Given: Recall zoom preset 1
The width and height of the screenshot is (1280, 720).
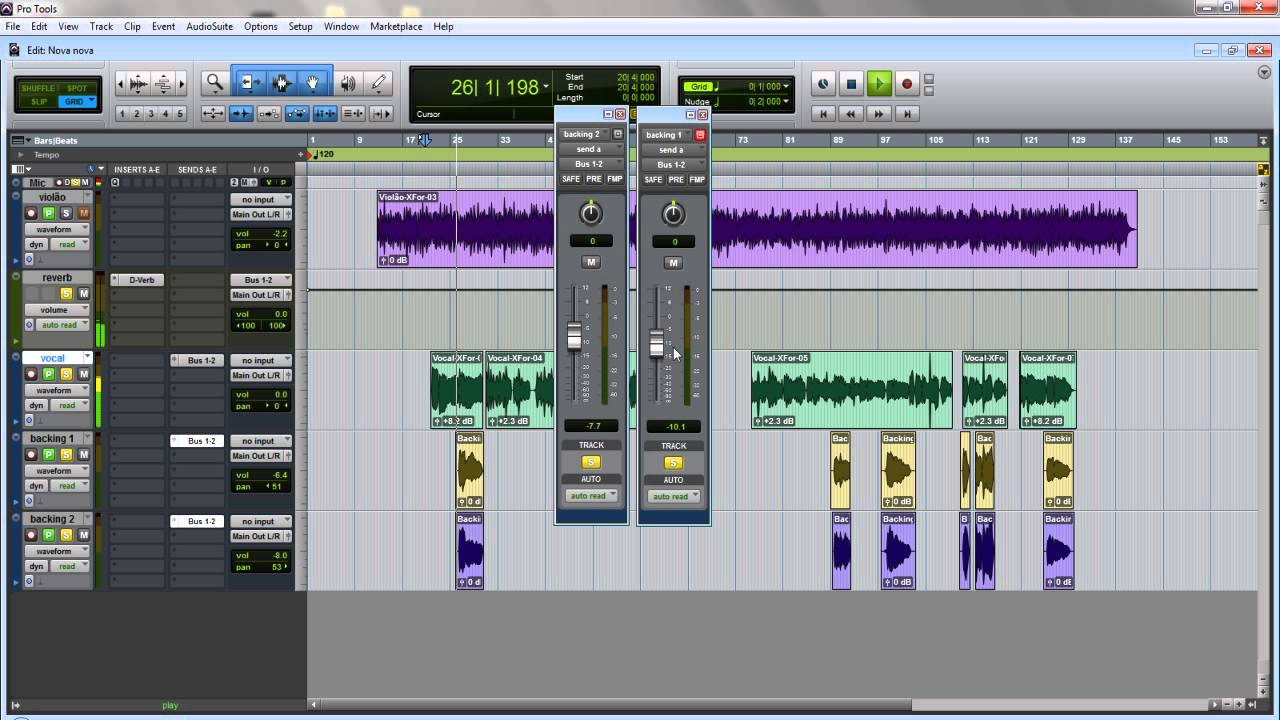Looking at the screenshot, I should pyautogui.click(x=123, y=114).
